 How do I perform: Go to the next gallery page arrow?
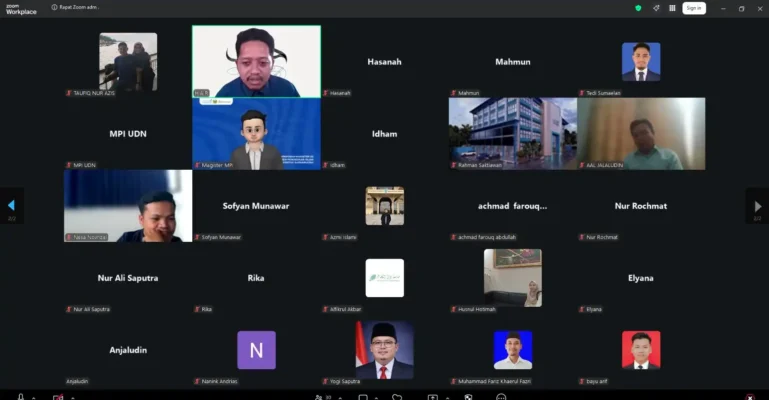pos(758,206)
